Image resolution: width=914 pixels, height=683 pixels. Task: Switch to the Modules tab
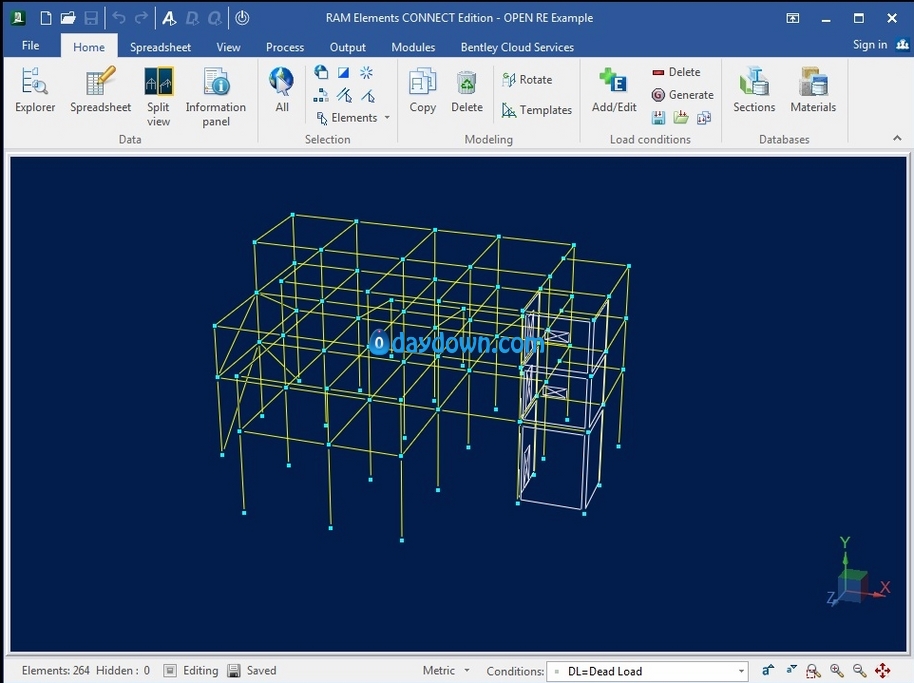pos(413,47)
